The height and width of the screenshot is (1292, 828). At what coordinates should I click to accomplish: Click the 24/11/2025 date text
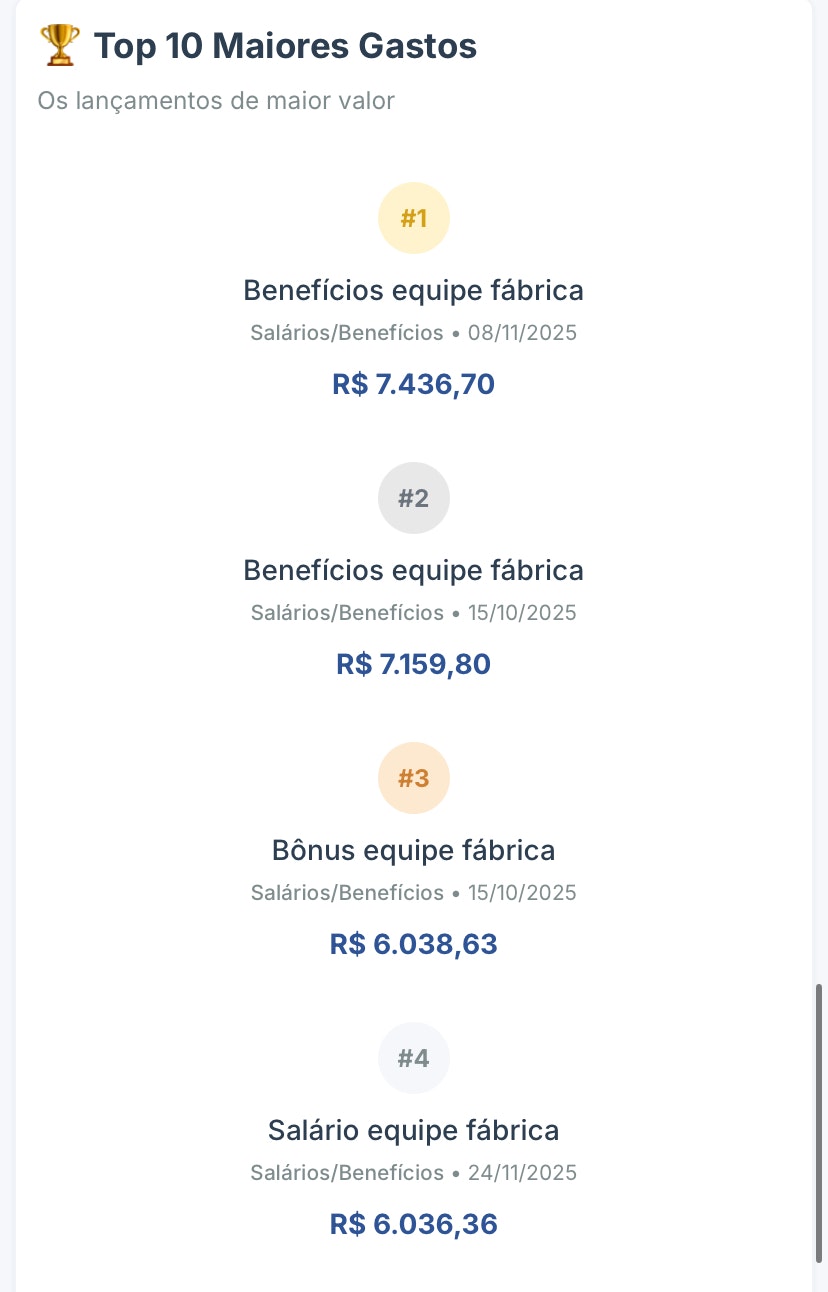click(x=522, y=1173)
